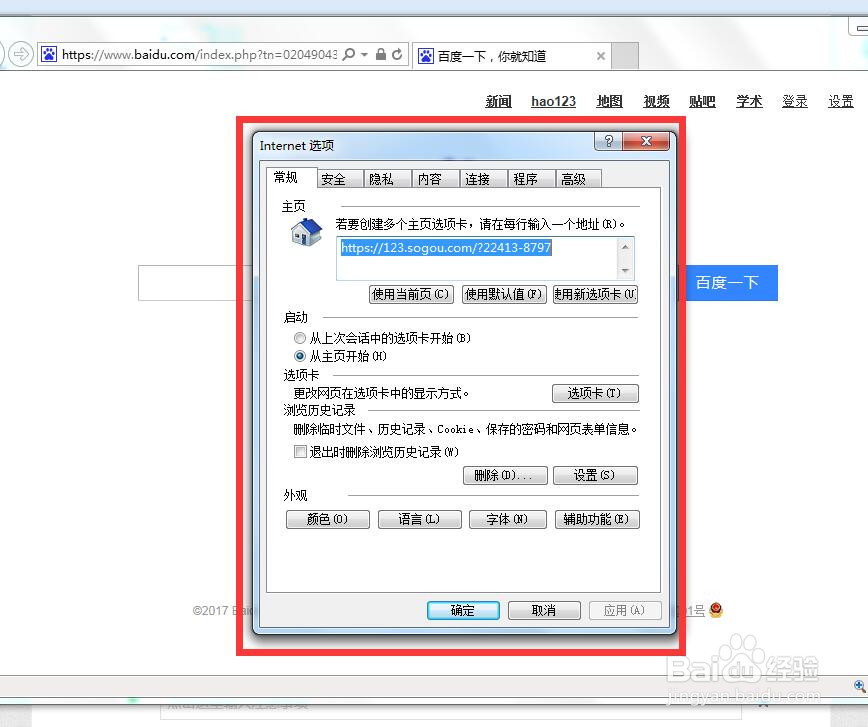Click the 设置 link on Baidu page
The height and width of the screenshot is (727, 868).
[841, 101]
